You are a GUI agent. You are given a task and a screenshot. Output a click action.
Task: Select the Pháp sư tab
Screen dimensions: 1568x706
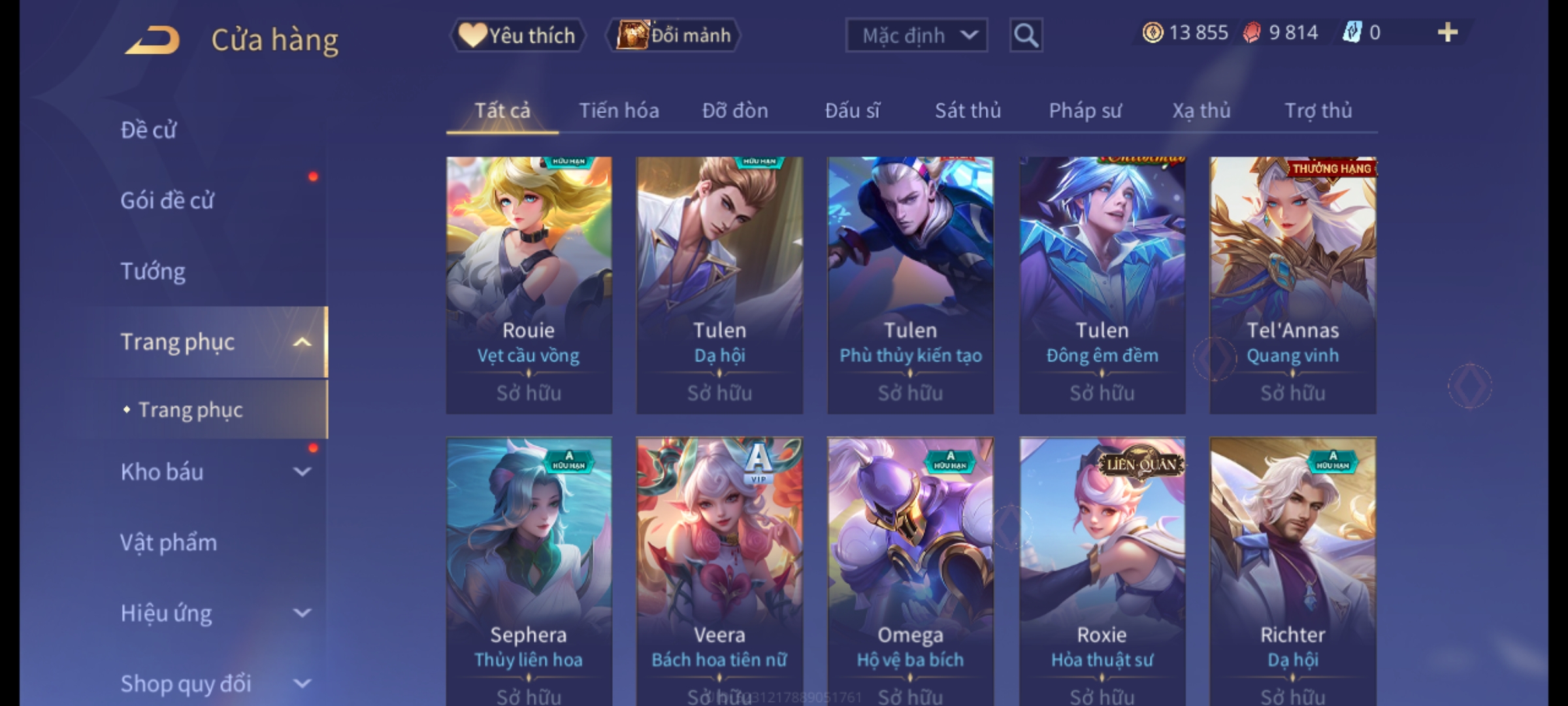(1085, 110)
